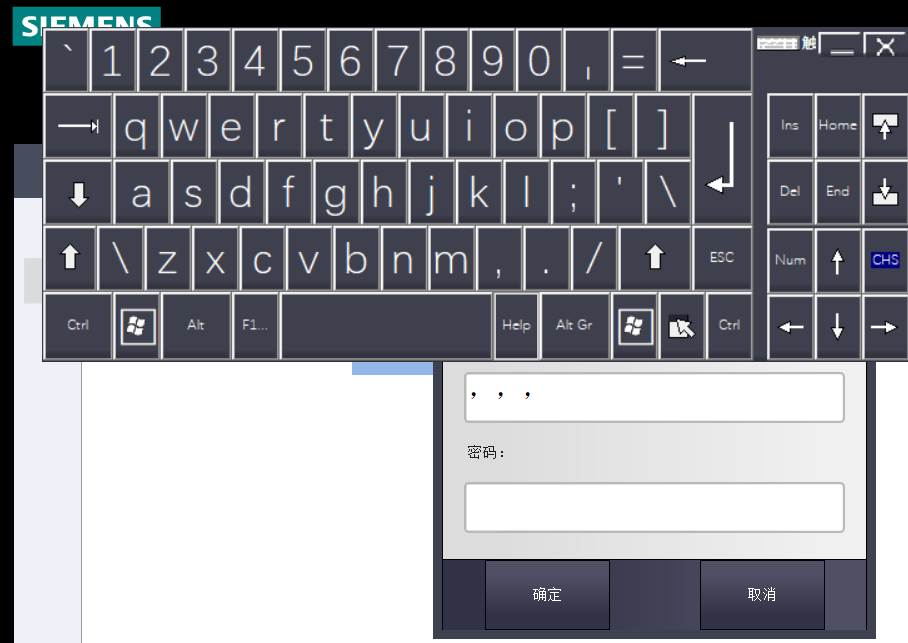Click the context menu key
Viewport: 908px width, 643px height.
[682, 326]
